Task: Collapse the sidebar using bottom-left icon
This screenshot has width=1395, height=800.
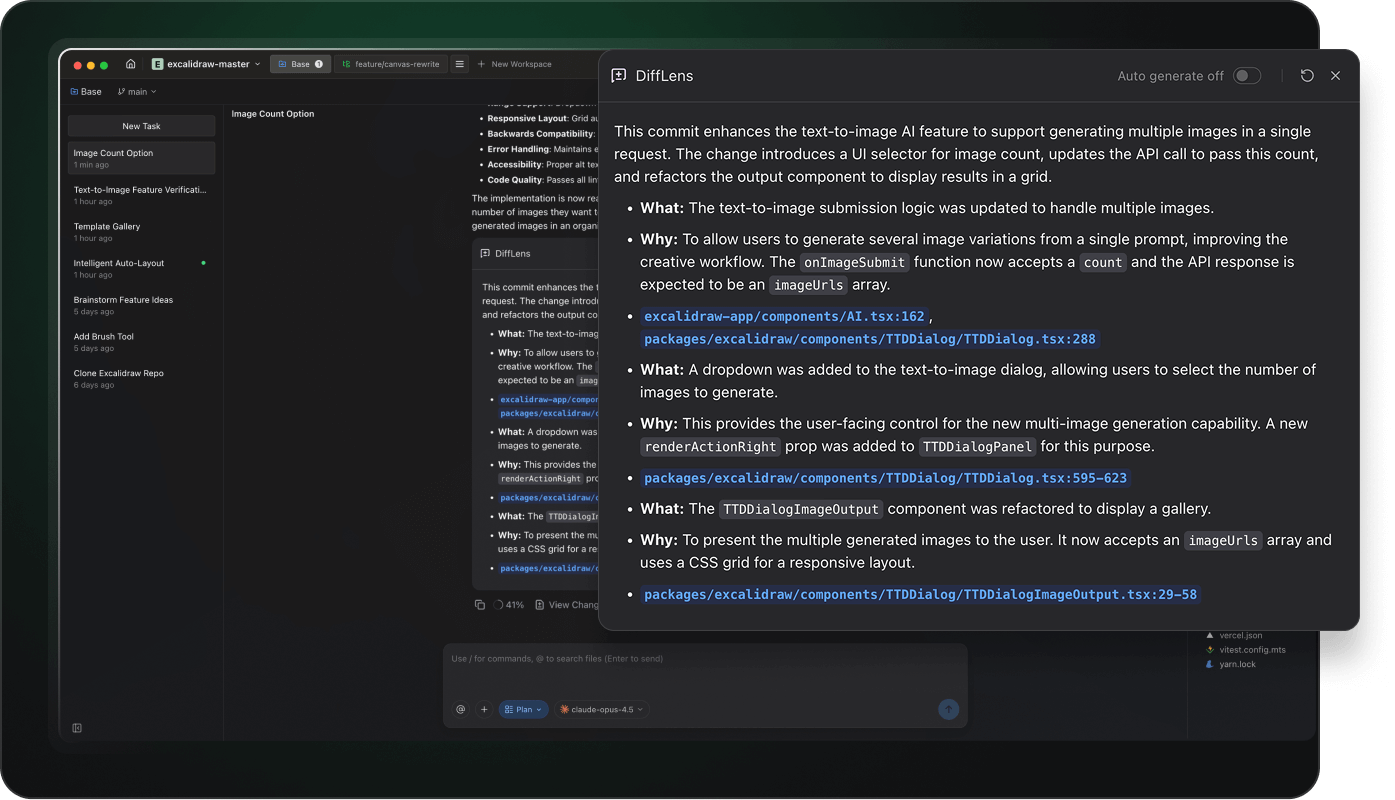Action: [x=77, y=728]
